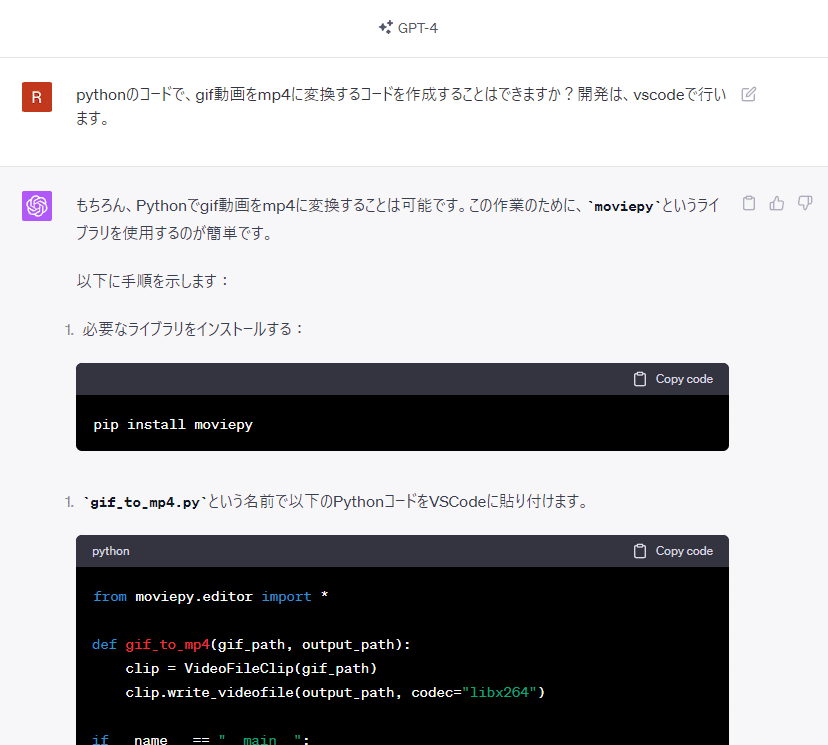Screen dimensions: 828x745
Task: Click the 'def gif_to_mp4' function definition line
Action: 251,645
